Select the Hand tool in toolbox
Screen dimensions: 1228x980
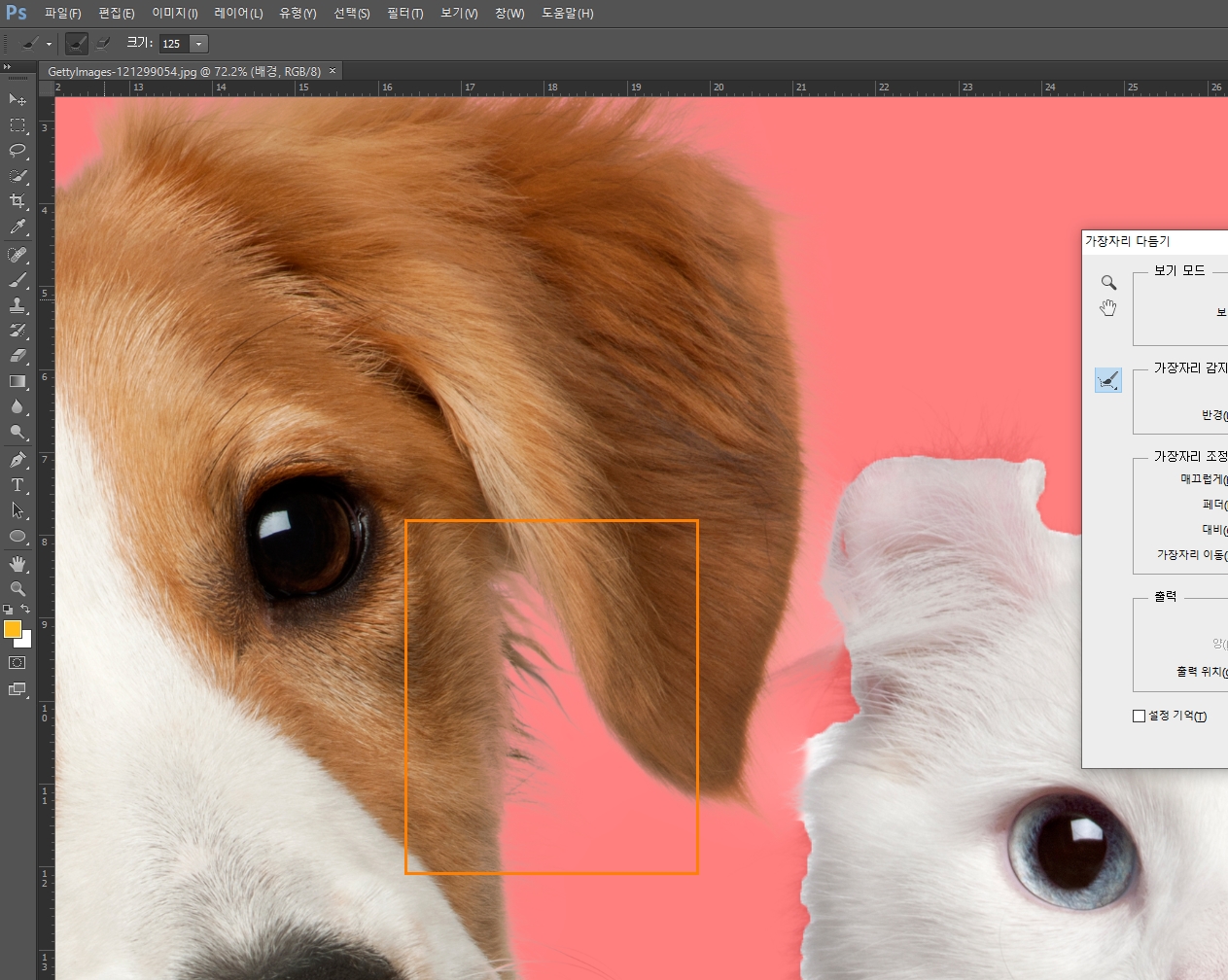18,564
